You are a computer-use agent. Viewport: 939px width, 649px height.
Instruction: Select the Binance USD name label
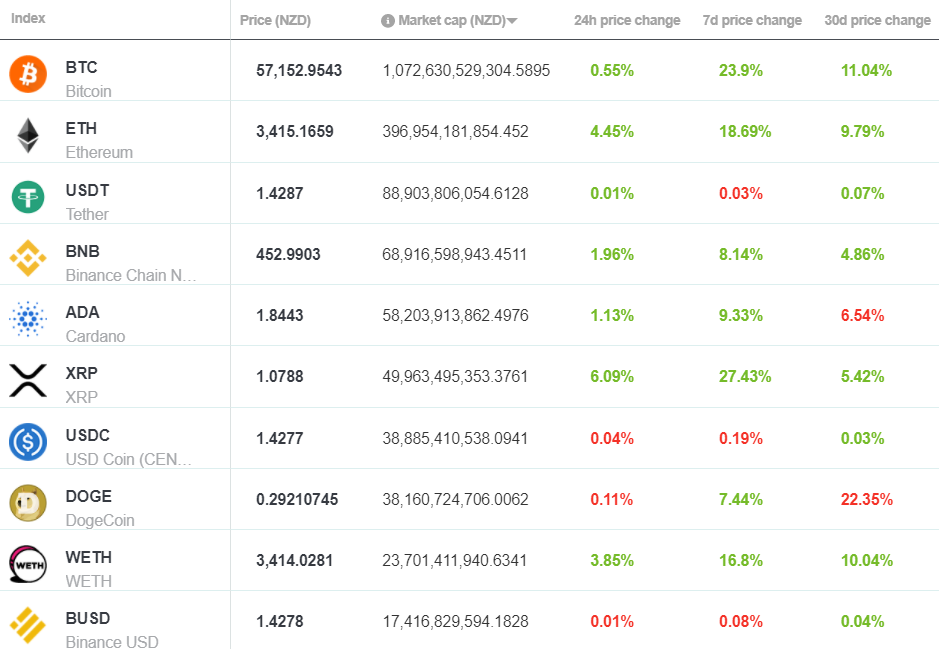[112, 641]
